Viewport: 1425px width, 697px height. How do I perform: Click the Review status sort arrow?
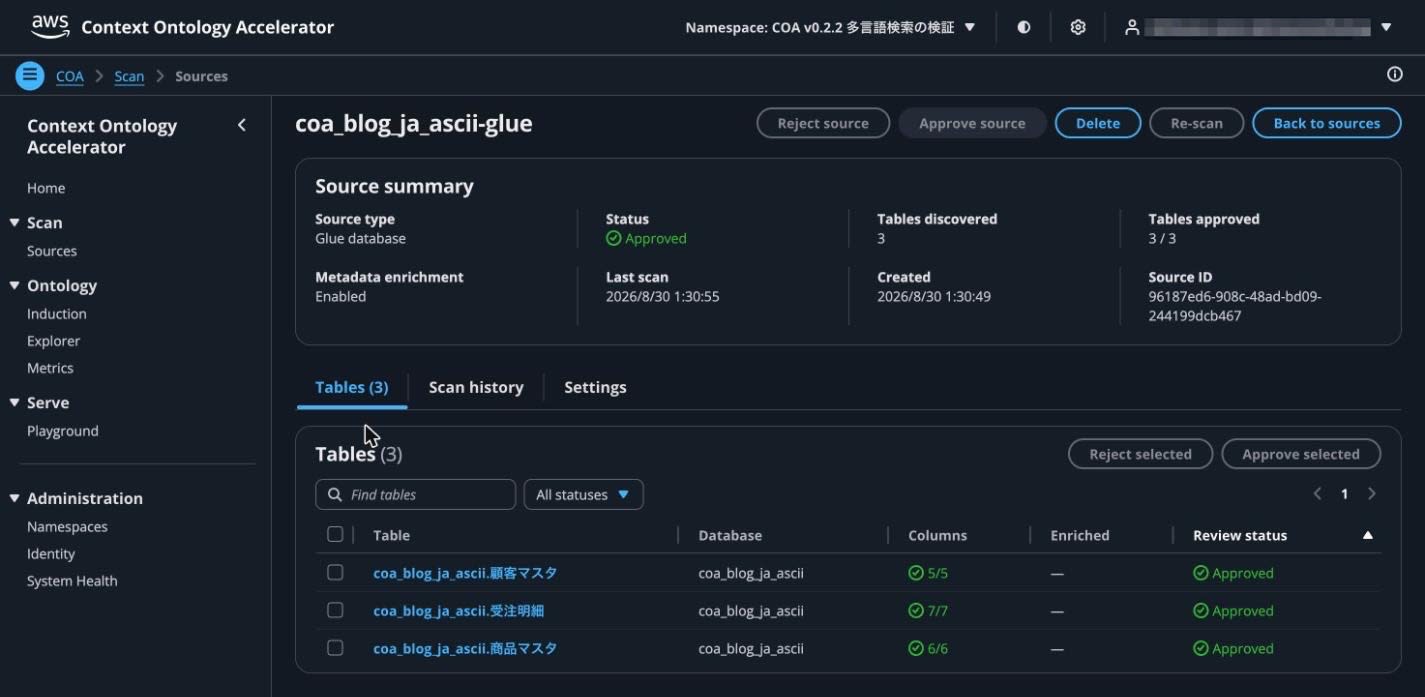1368,536
